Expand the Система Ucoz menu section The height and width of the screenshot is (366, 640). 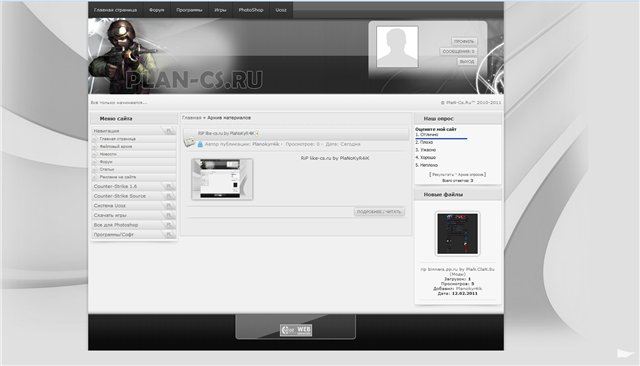tap(134, 206)
